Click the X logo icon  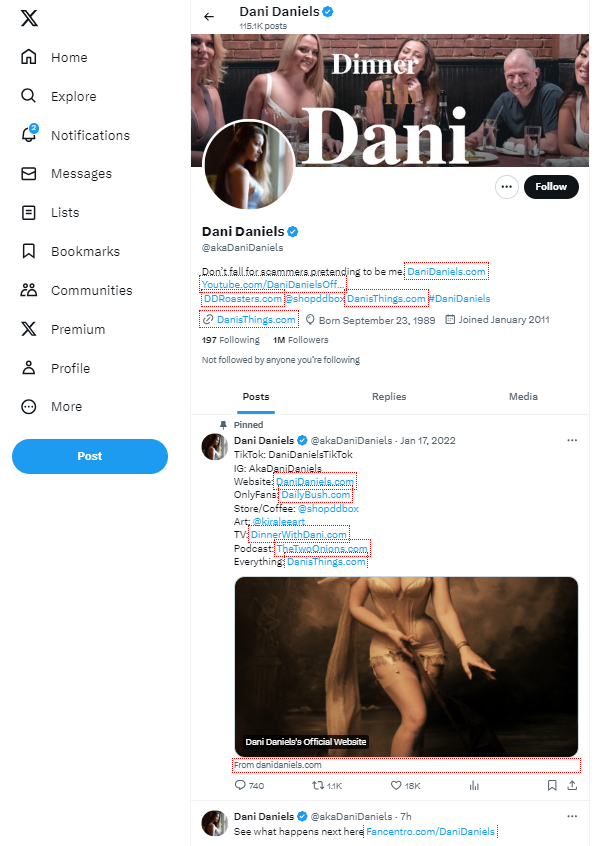pos(30,17)
